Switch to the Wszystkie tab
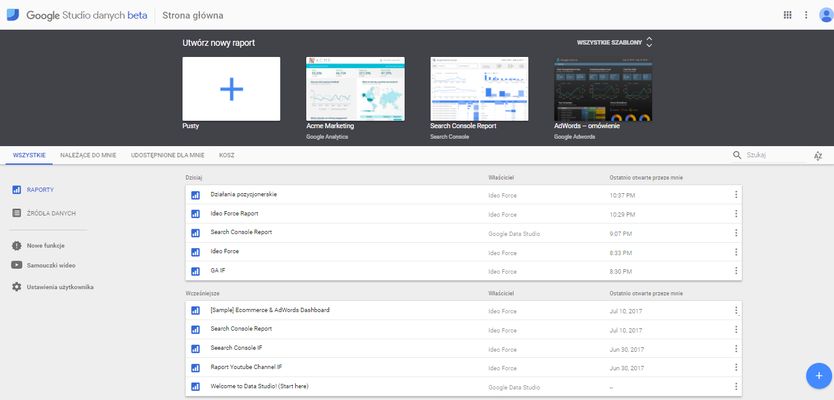Viewport: 834px width, 400px height. [x=29, y=155]
